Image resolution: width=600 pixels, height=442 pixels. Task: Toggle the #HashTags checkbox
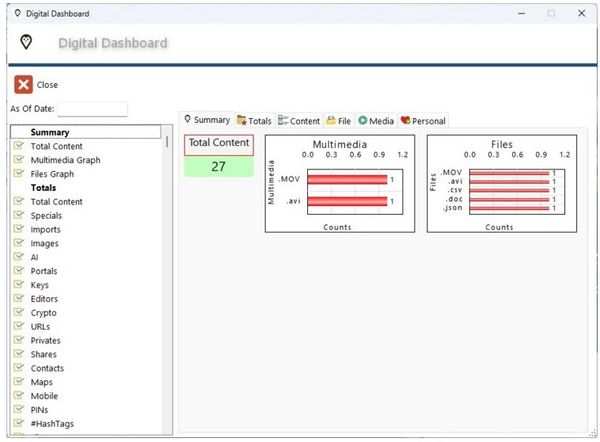coord(18,424)
